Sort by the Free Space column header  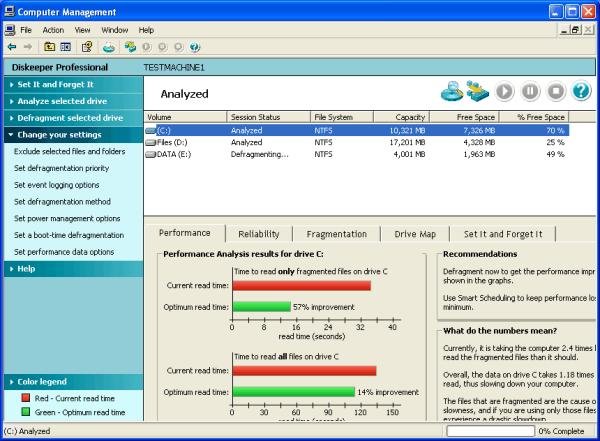click(x=465, y=117)
